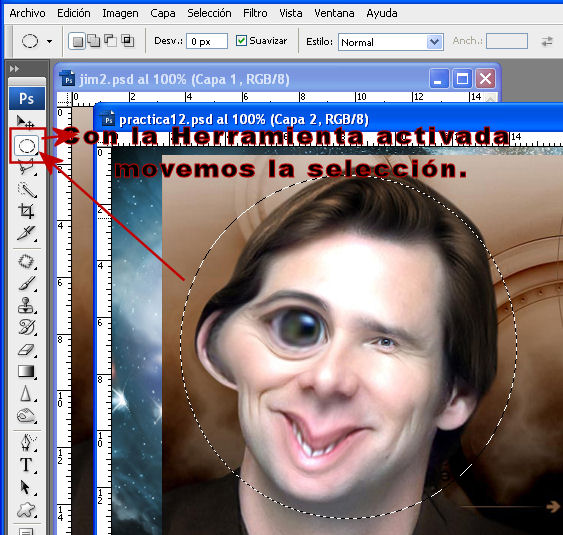Screen dimensions: 563x535
Task: Choose Intersect with selection mode
Action: click(x=127, y=41)
